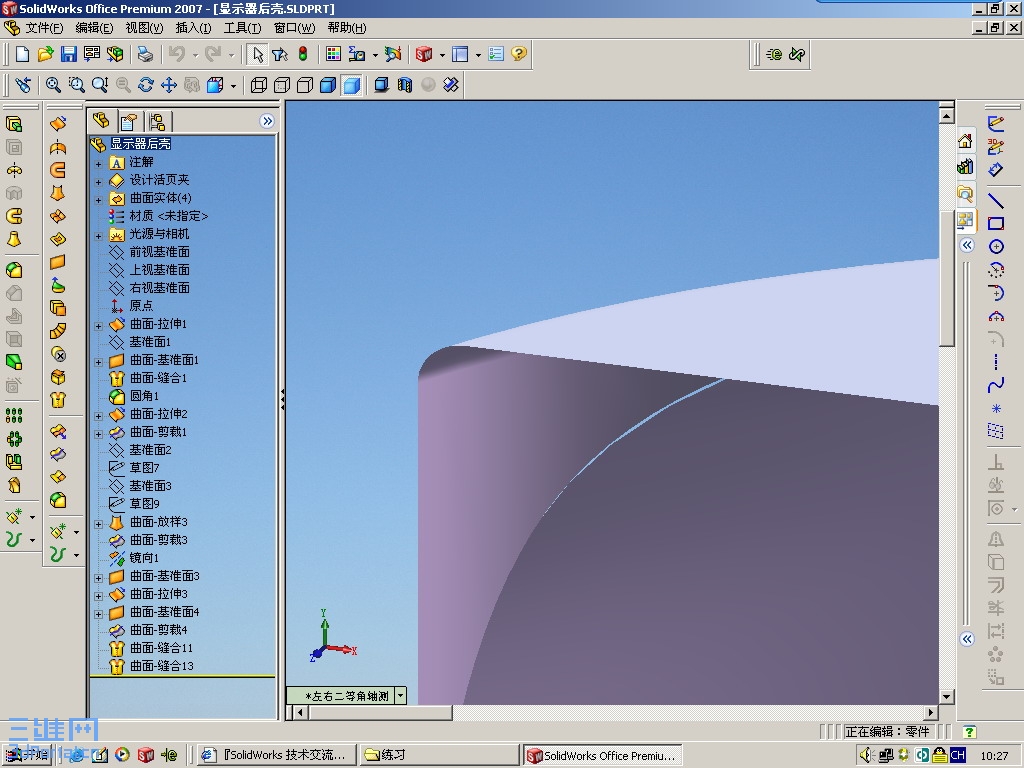Zoom to fit using the magnifier icon
This screenshot has height=768, width=1024.
click(x=53, y=85)
